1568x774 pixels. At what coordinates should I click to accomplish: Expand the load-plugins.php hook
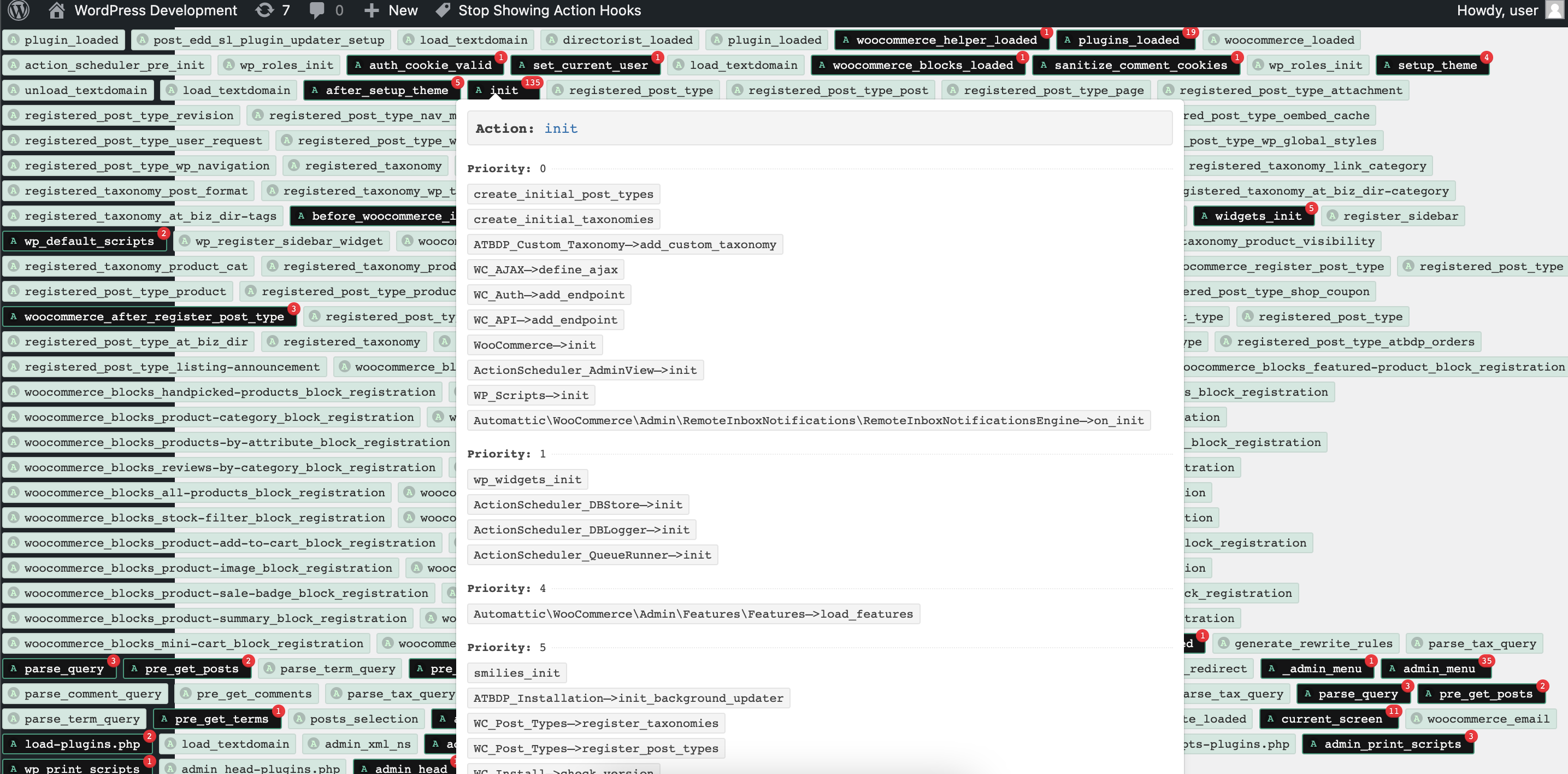click(x=77, y=743)
